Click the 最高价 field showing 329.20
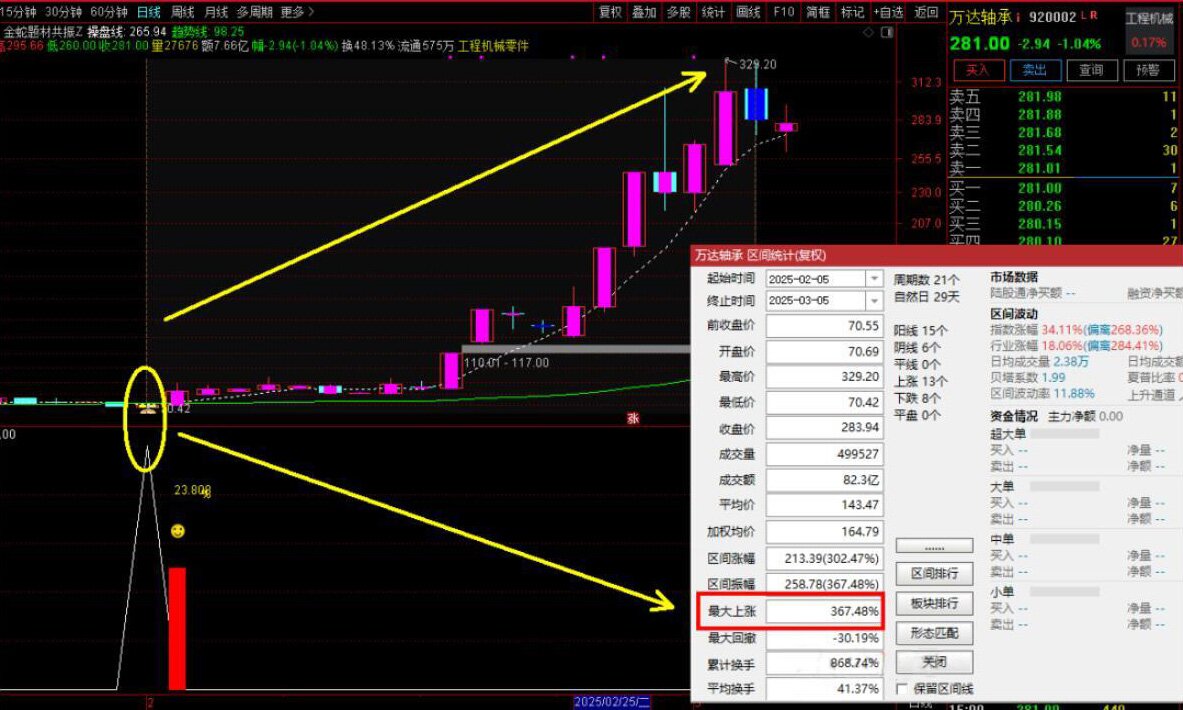 824,377
